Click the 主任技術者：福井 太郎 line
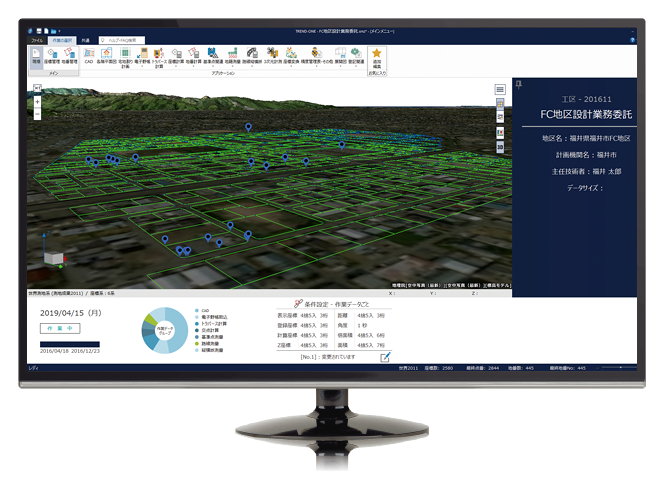 [x=587, y=171]
